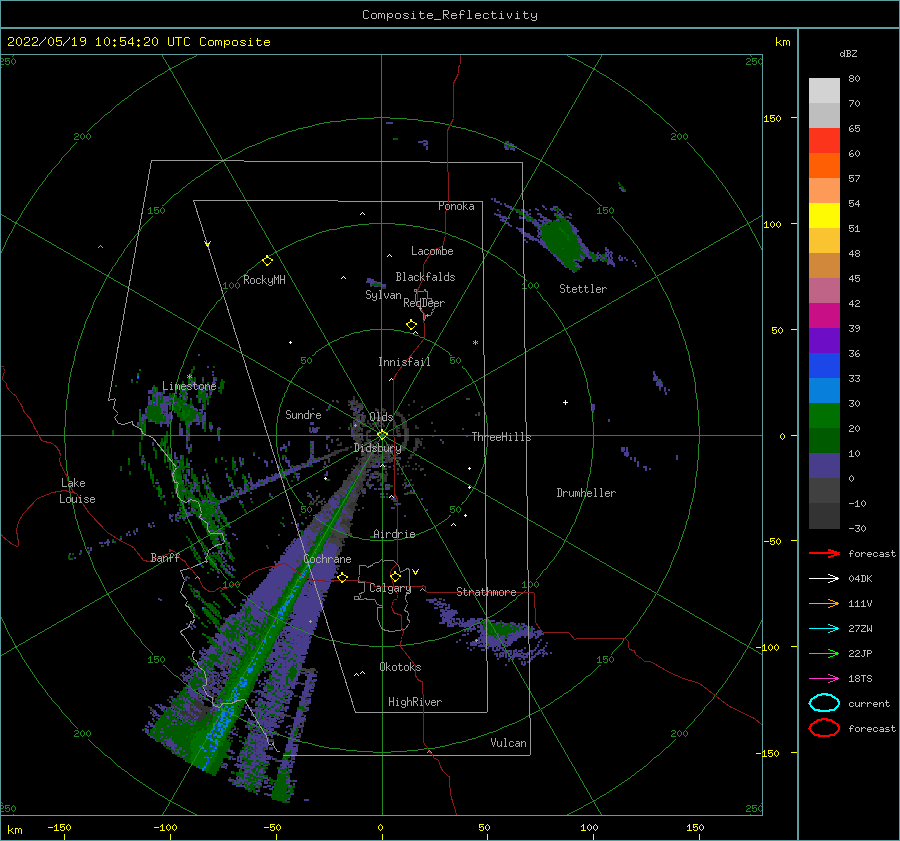Click the white plus marker north of Drumheller
The image size is (900, 841).
(565, 402)
